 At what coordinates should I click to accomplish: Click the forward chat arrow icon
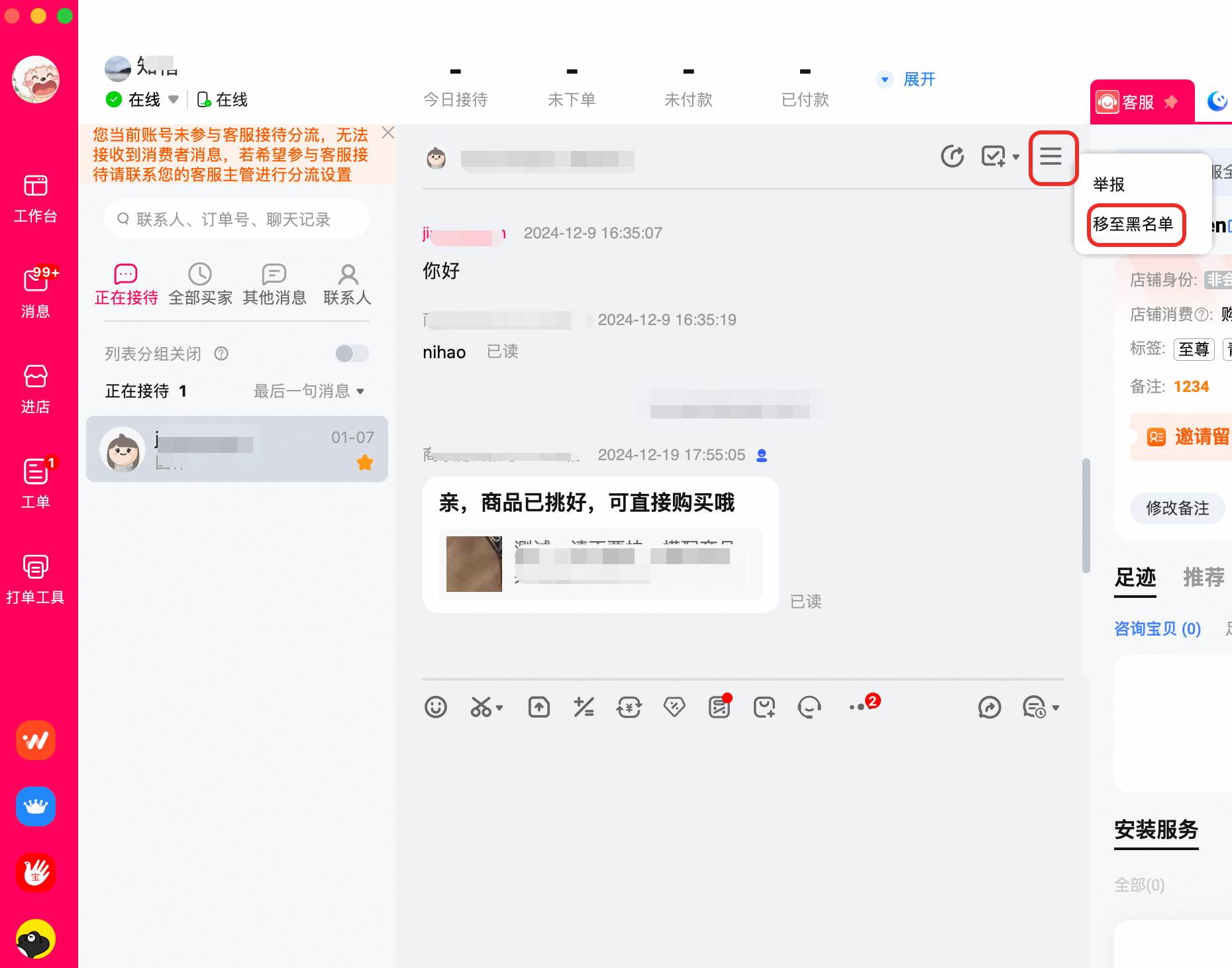[x=990, y=707]
